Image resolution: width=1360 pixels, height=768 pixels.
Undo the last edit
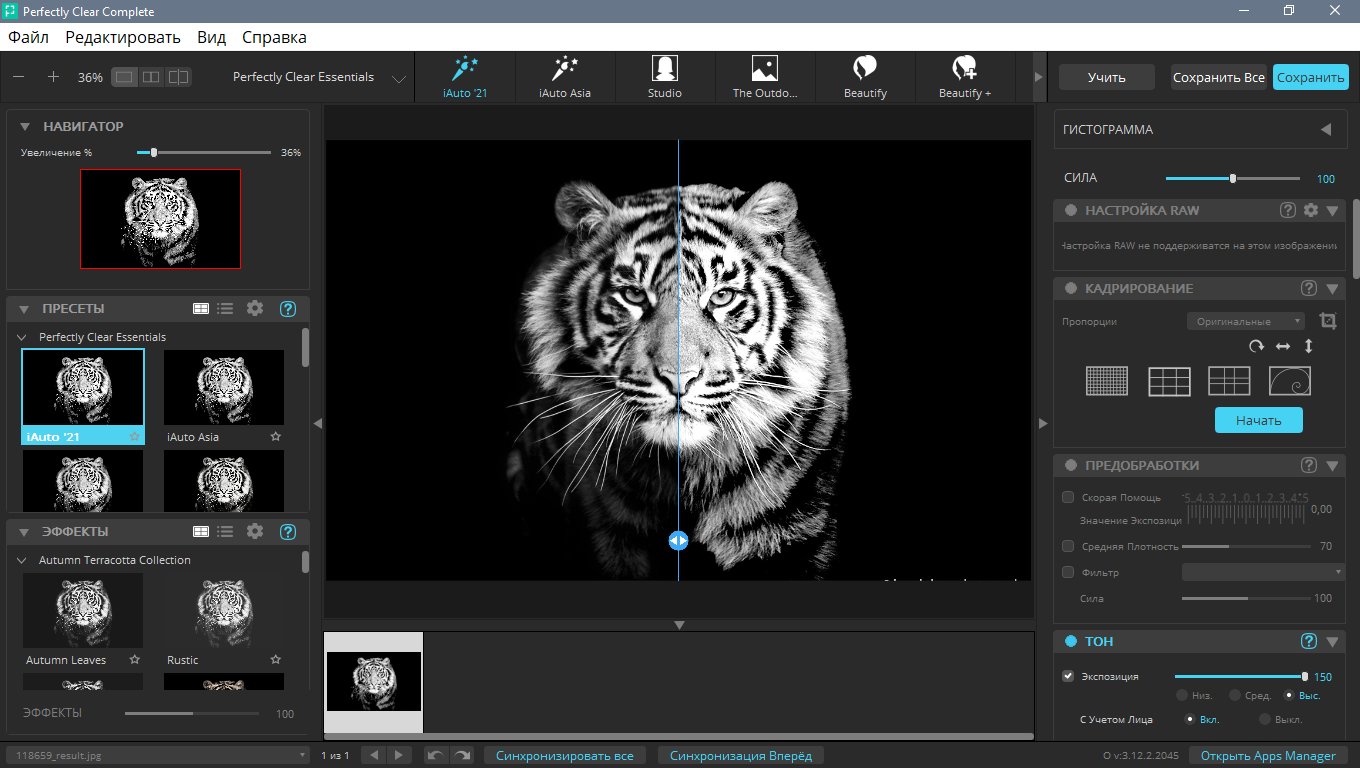point(436,755)
